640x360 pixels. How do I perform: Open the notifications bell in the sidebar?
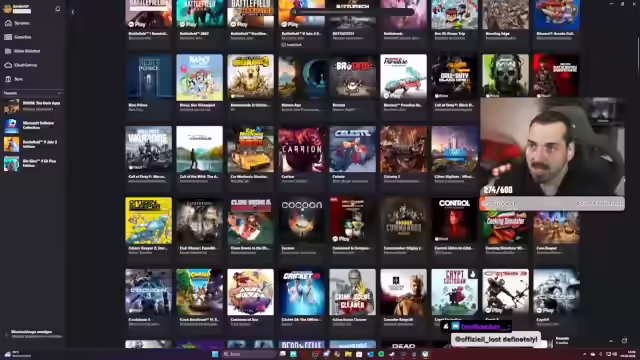coord(58,9)
